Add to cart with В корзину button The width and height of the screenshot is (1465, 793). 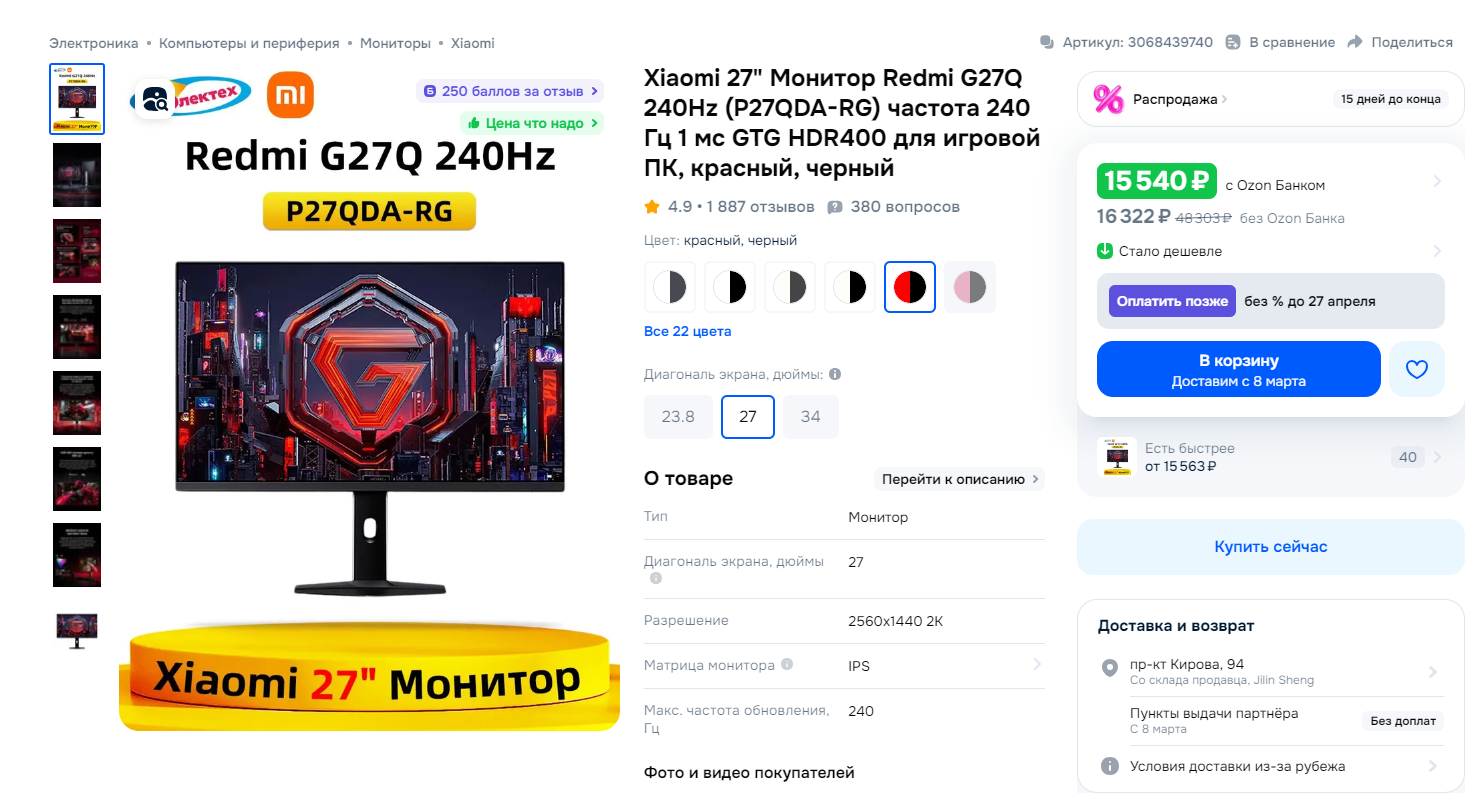coord(1239,369)
